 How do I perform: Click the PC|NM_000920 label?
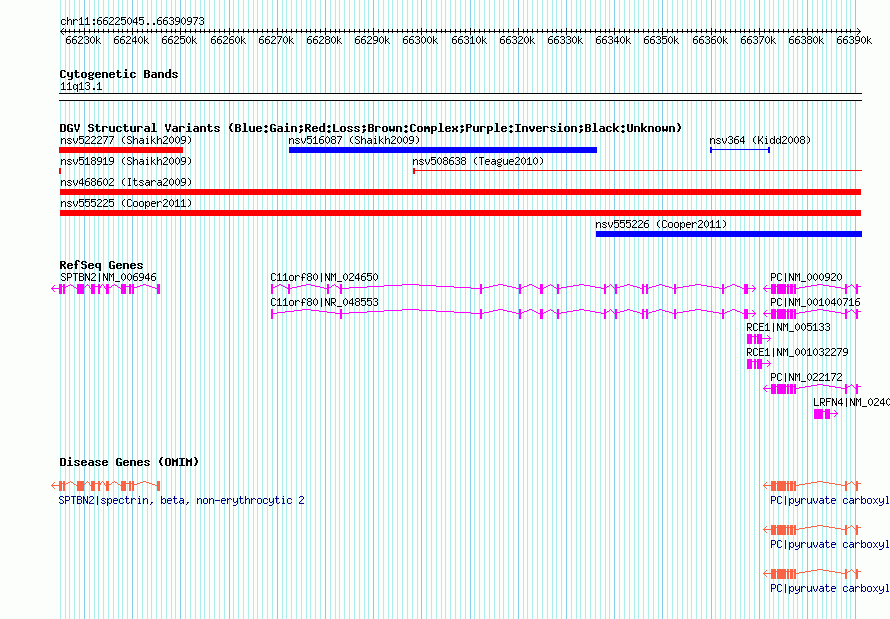tap(807, 277)
